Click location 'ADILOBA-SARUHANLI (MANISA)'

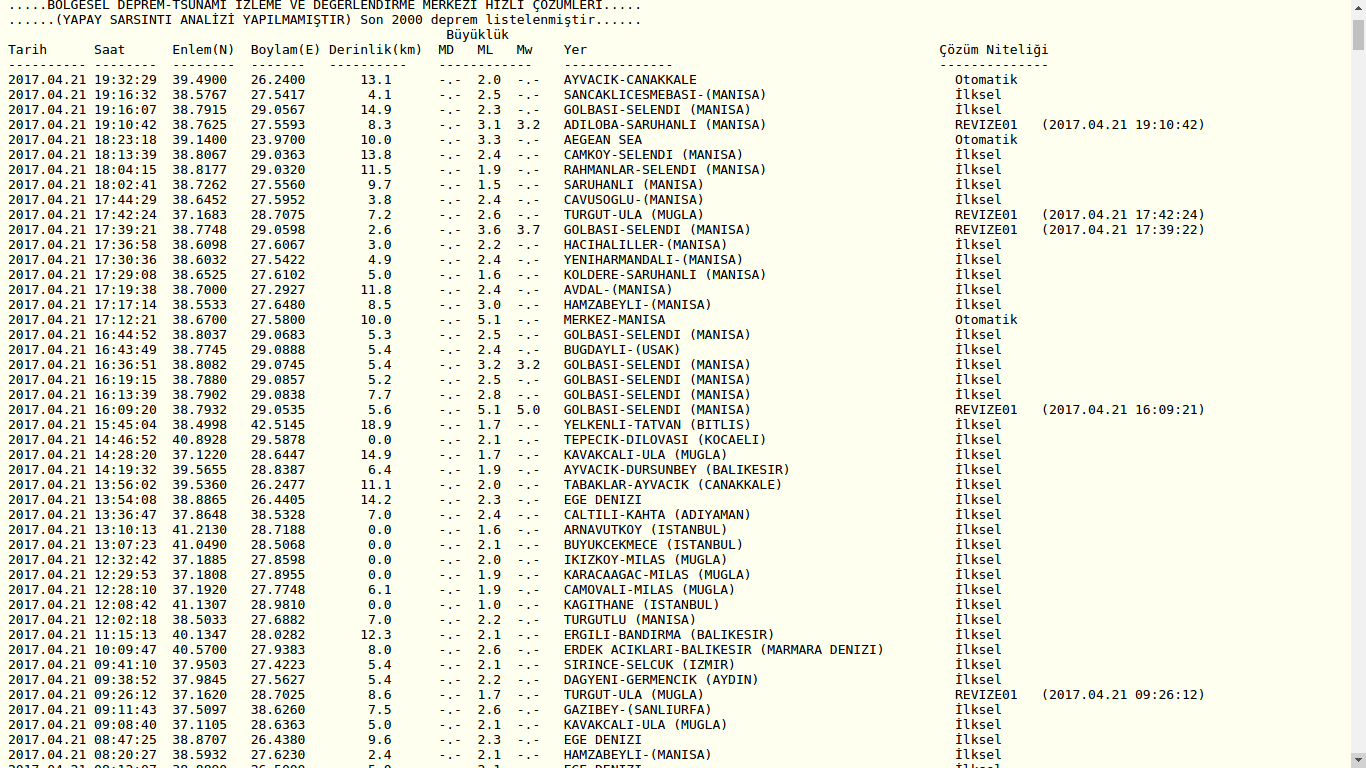click(665, 125)
